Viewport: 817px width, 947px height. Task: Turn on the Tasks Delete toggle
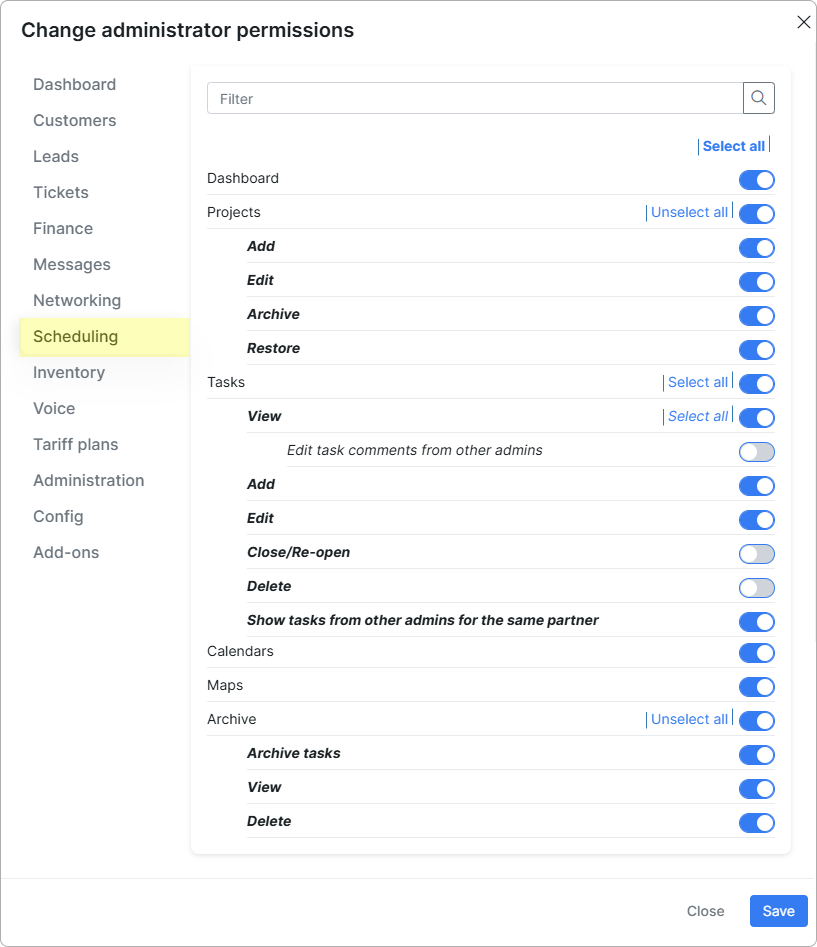point(757,588)
